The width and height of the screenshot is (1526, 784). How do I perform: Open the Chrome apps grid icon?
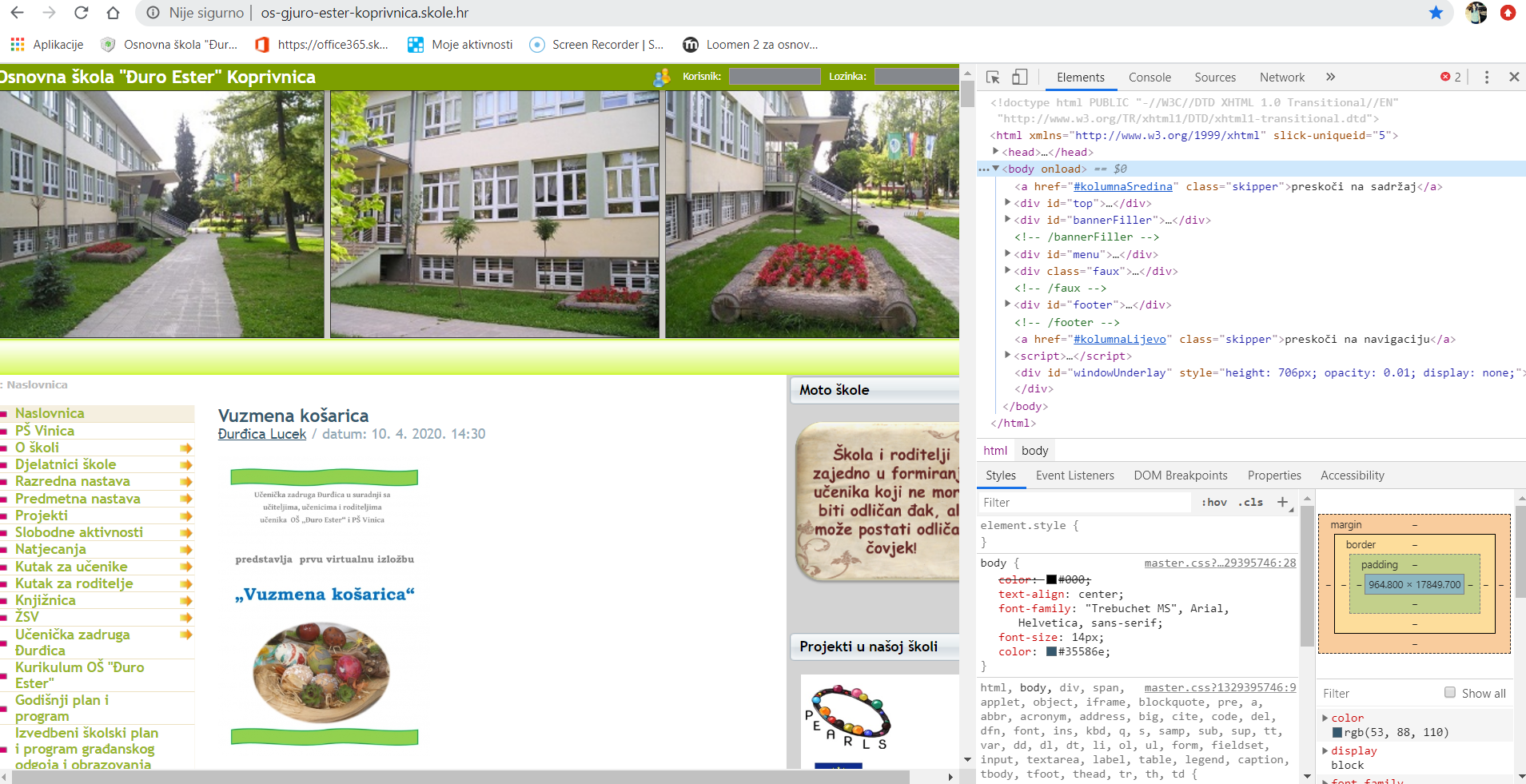tap(17, 44)
